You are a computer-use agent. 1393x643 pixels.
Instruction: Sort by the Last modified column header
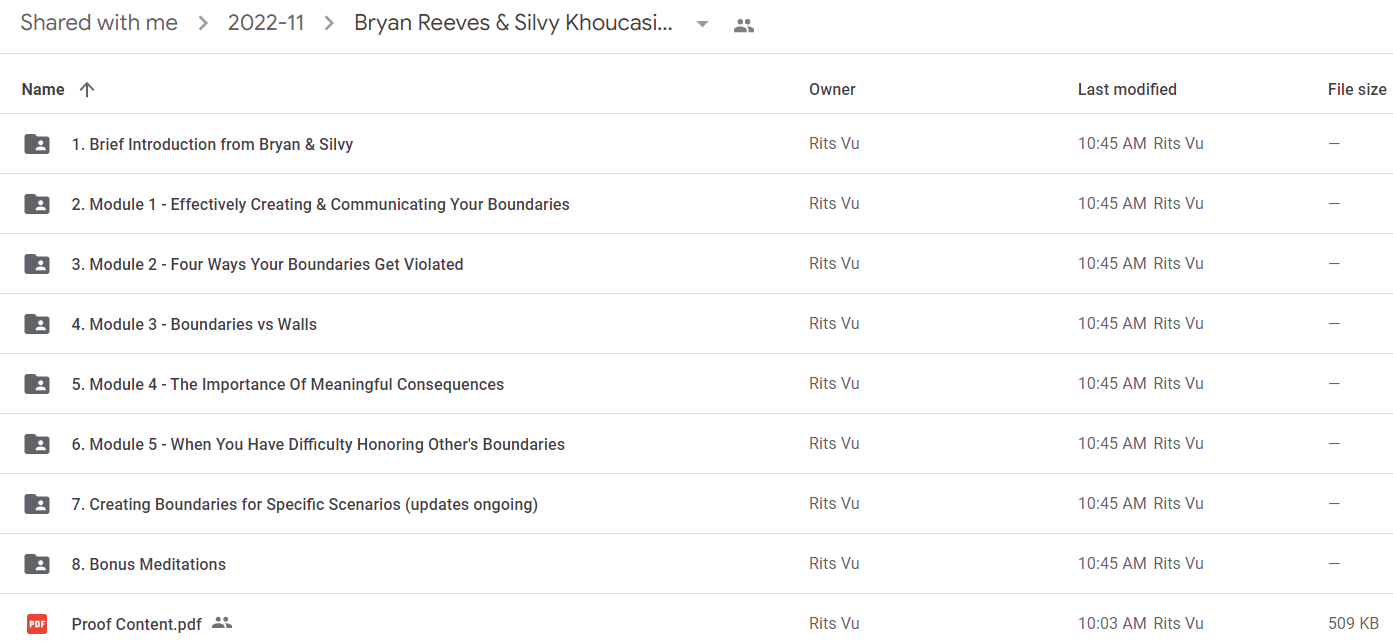(1127, 89)
